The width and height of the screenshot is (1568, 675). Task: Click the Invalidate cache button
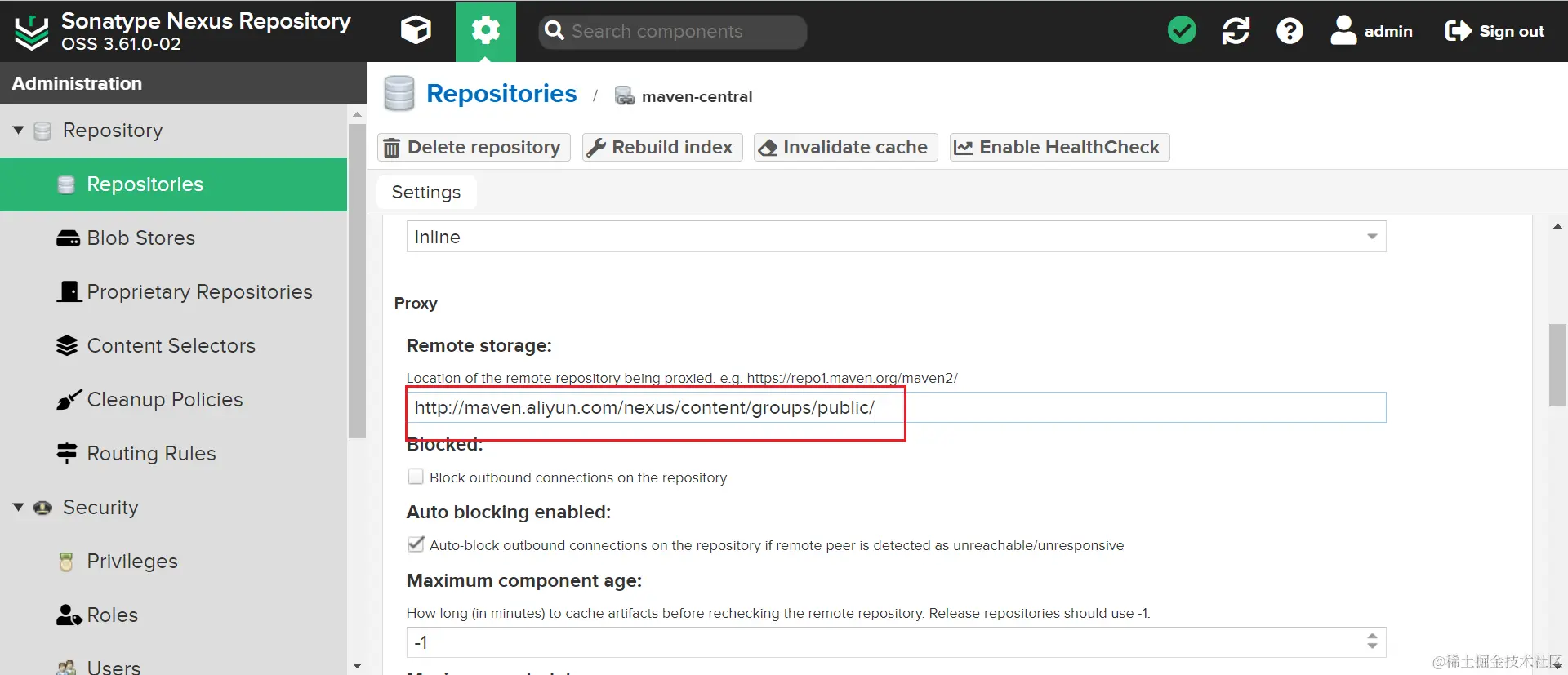click(x=845, y=148)
